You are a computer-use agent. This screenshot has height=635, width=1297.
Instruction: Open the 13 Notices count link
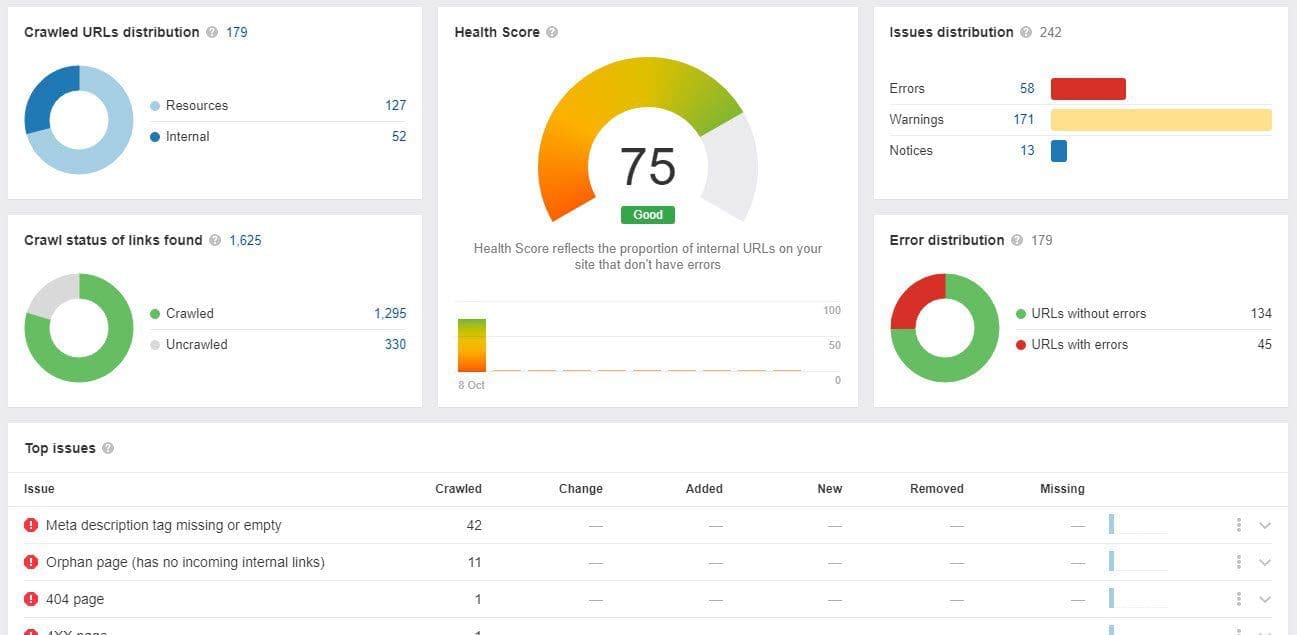click(x=1027, y=150)
